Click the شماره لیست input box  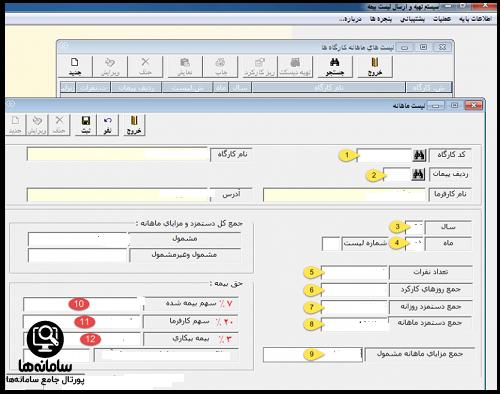pos(331,244)
